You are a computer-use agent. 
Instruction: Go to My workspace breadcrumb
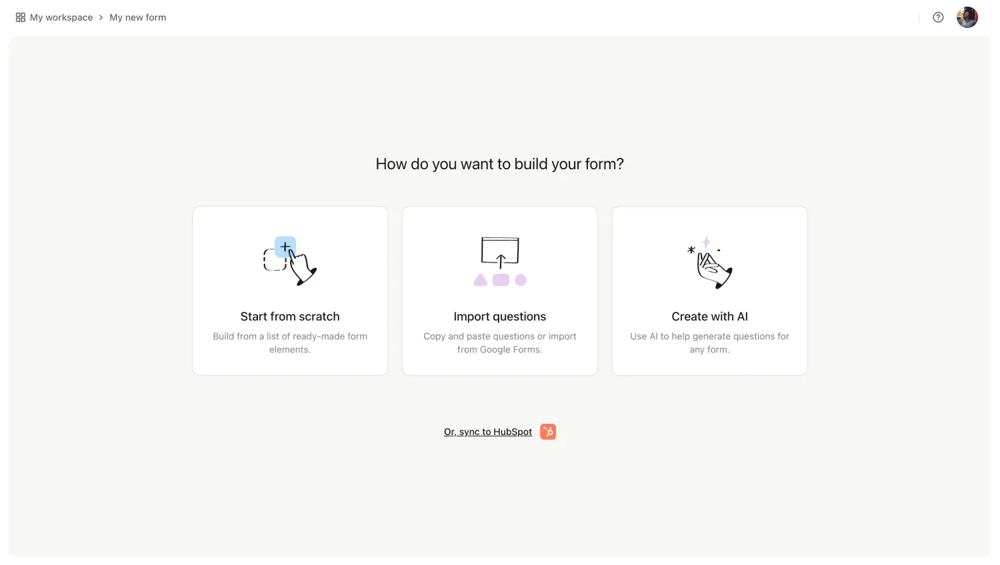pyautogui.click(x=61, y=17)
